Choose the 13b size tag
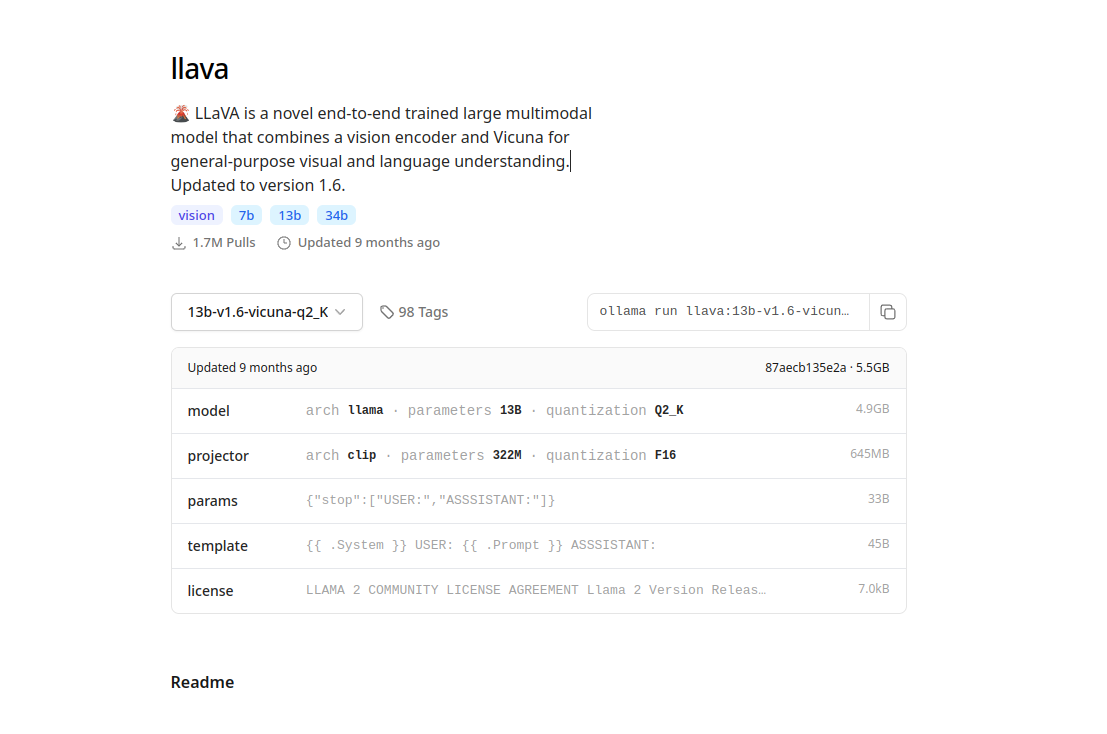Image resolution: width=1107 pixels, height=734 pixels. coord(289,215)
